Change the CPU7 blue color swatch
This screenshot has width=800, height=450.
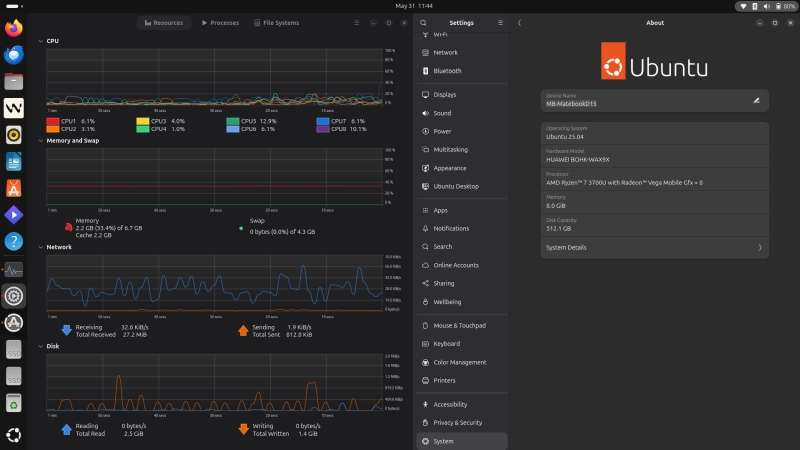322,121
